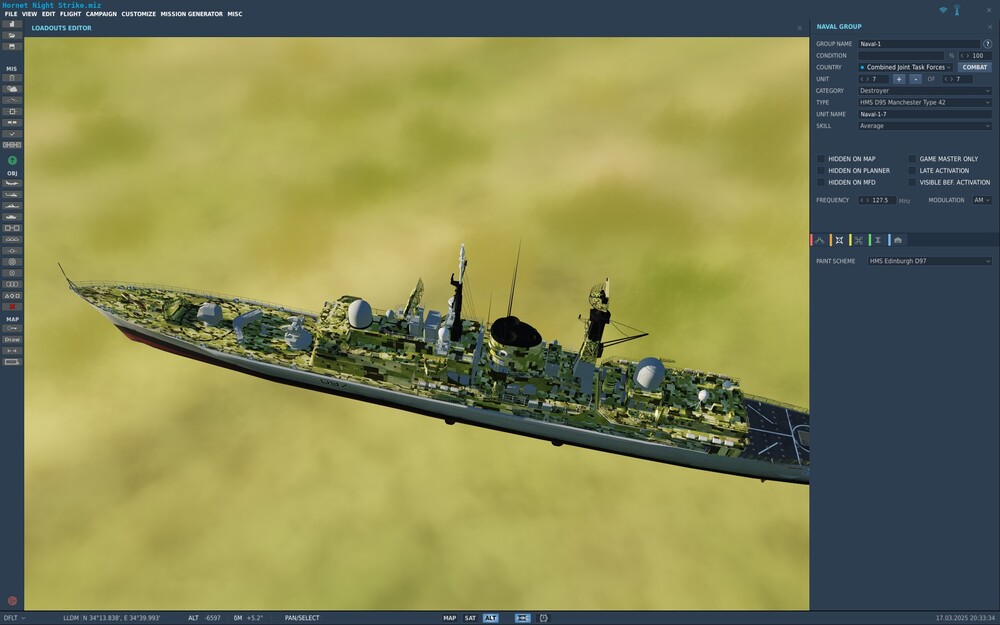Screen dimensions: 1000x625
Task: Click the COMBAT button
Action: pyautogui.click(x=974, y=67)
